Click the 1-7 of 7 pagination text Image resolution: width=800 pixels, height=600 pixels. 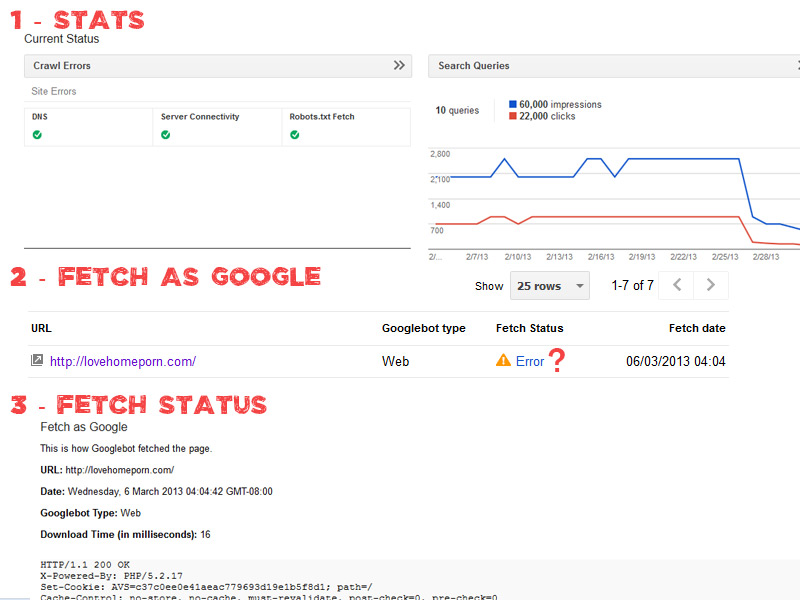click(633, 285)
